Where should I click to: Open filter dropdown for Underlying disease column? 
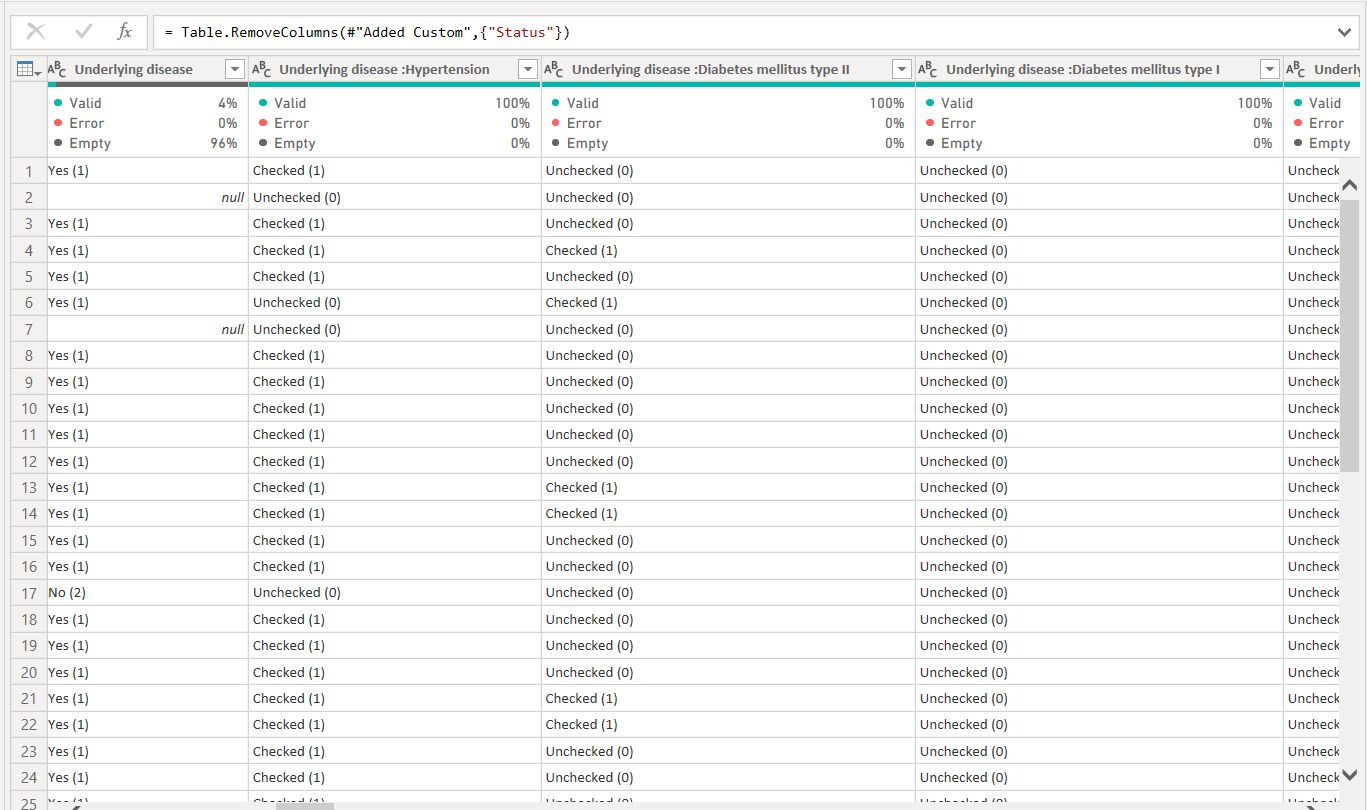tap(235, 69)
